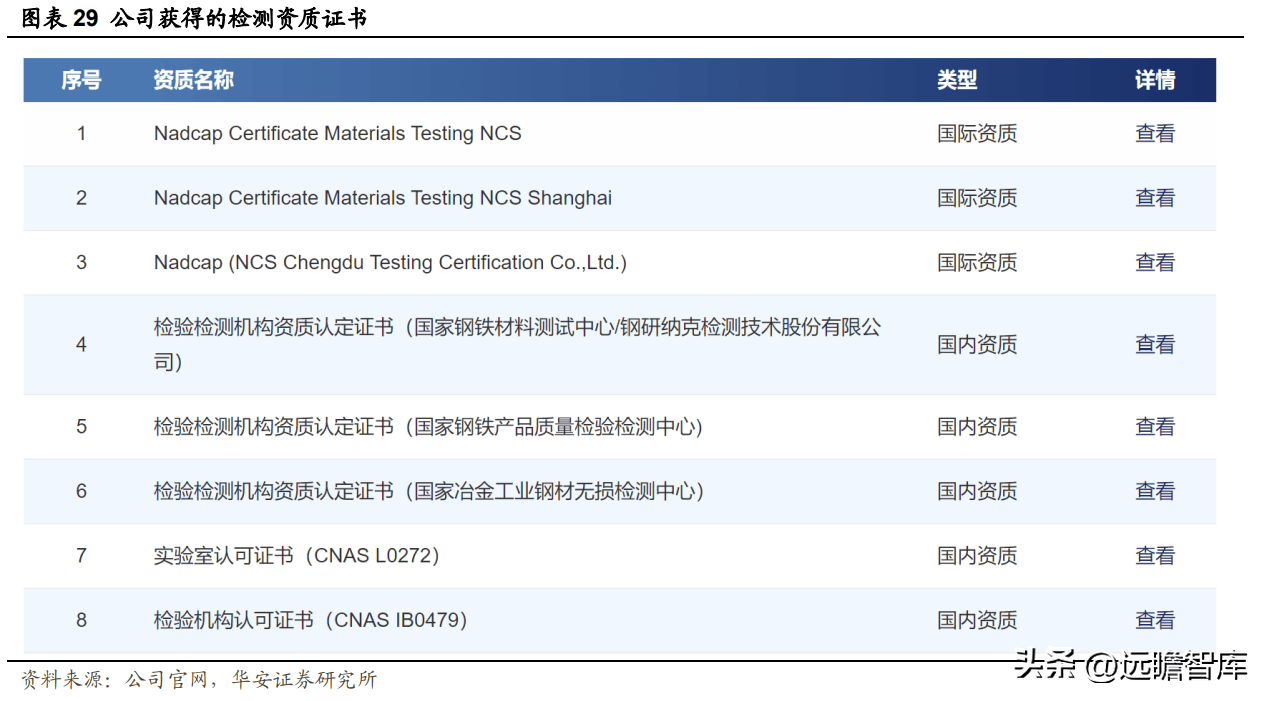Select 检验检测机构资质认定证书（国家钢铁产品质量检验检测中心）
The width and height of the screenshot is (1268, 701).
(x=429, y=426)
